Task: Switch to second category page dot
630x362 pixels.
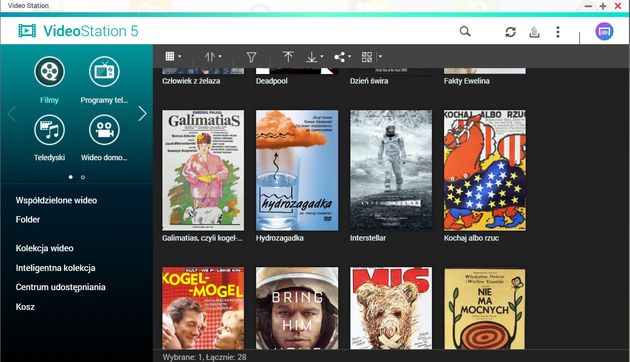Action: click(83, 177)
